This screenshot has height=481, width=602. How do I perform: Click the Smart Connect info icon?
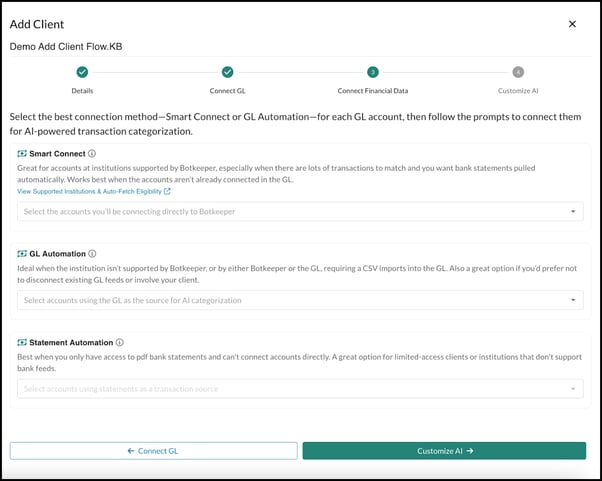point(92,154)
